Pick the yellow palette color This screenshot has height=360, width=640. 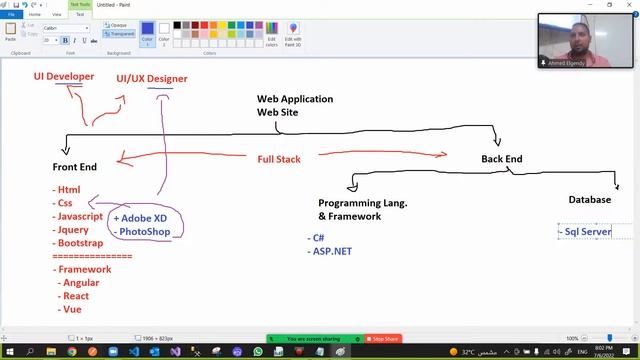pos(222,25)
